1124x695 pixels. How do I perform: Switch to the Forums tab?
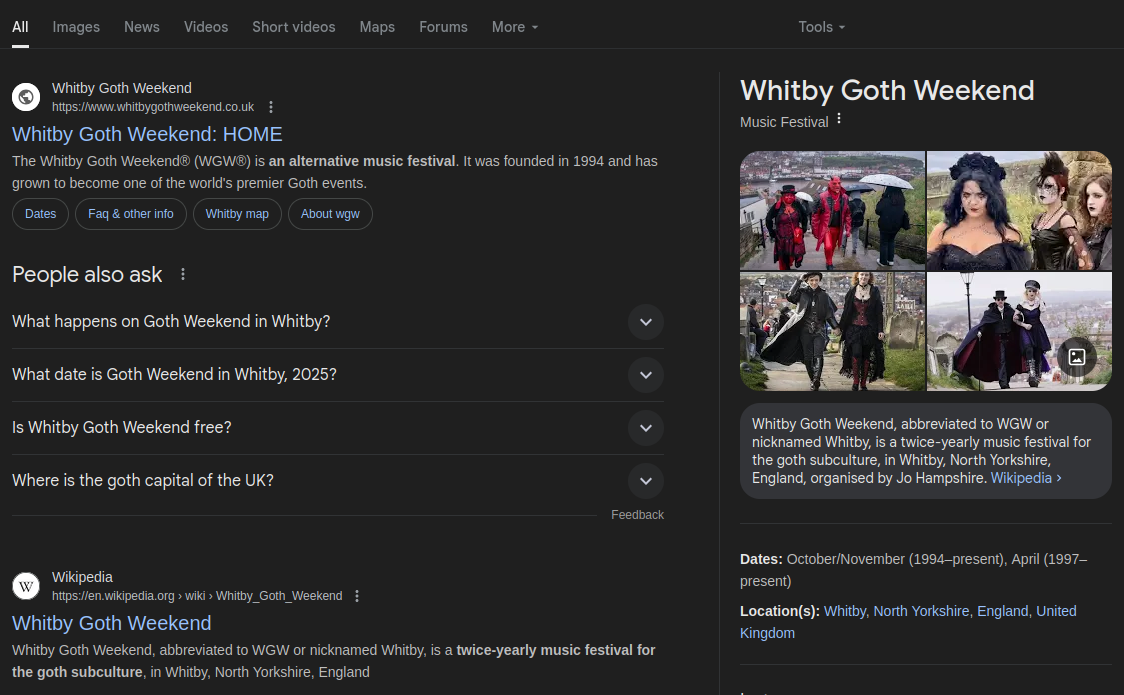[443, 27]
